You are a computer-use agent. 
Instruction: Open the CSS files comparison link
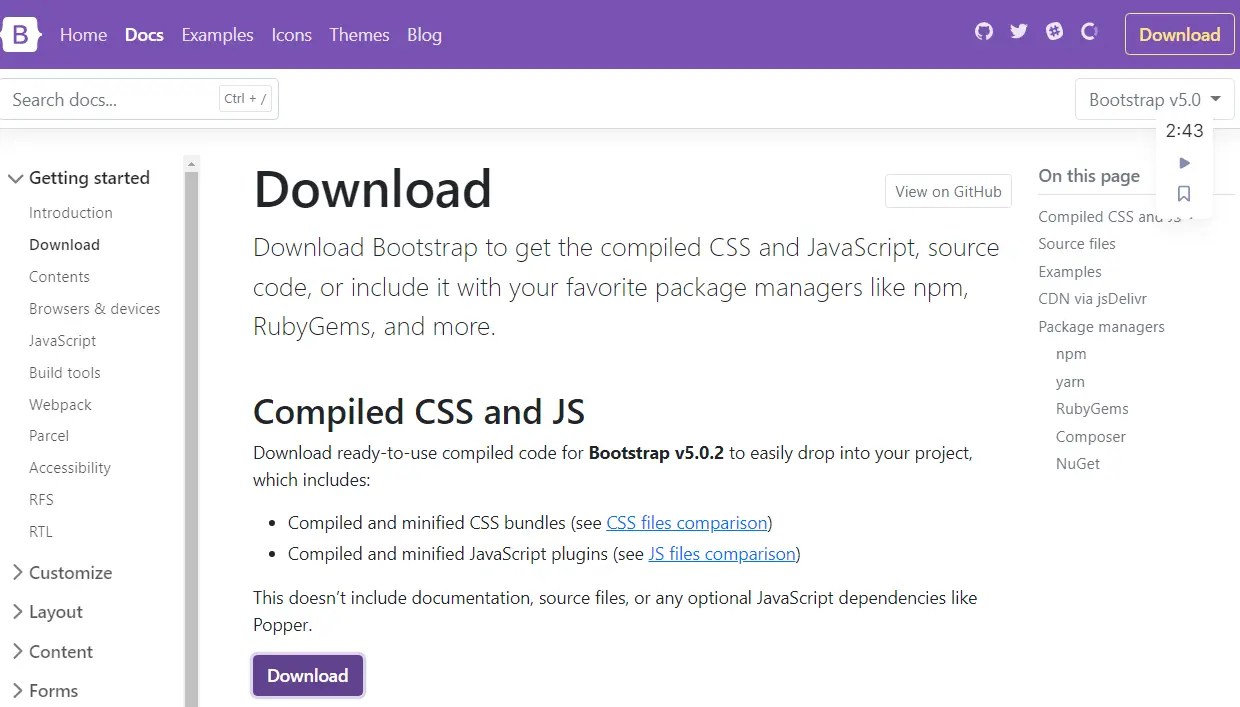tap(687, 522)
